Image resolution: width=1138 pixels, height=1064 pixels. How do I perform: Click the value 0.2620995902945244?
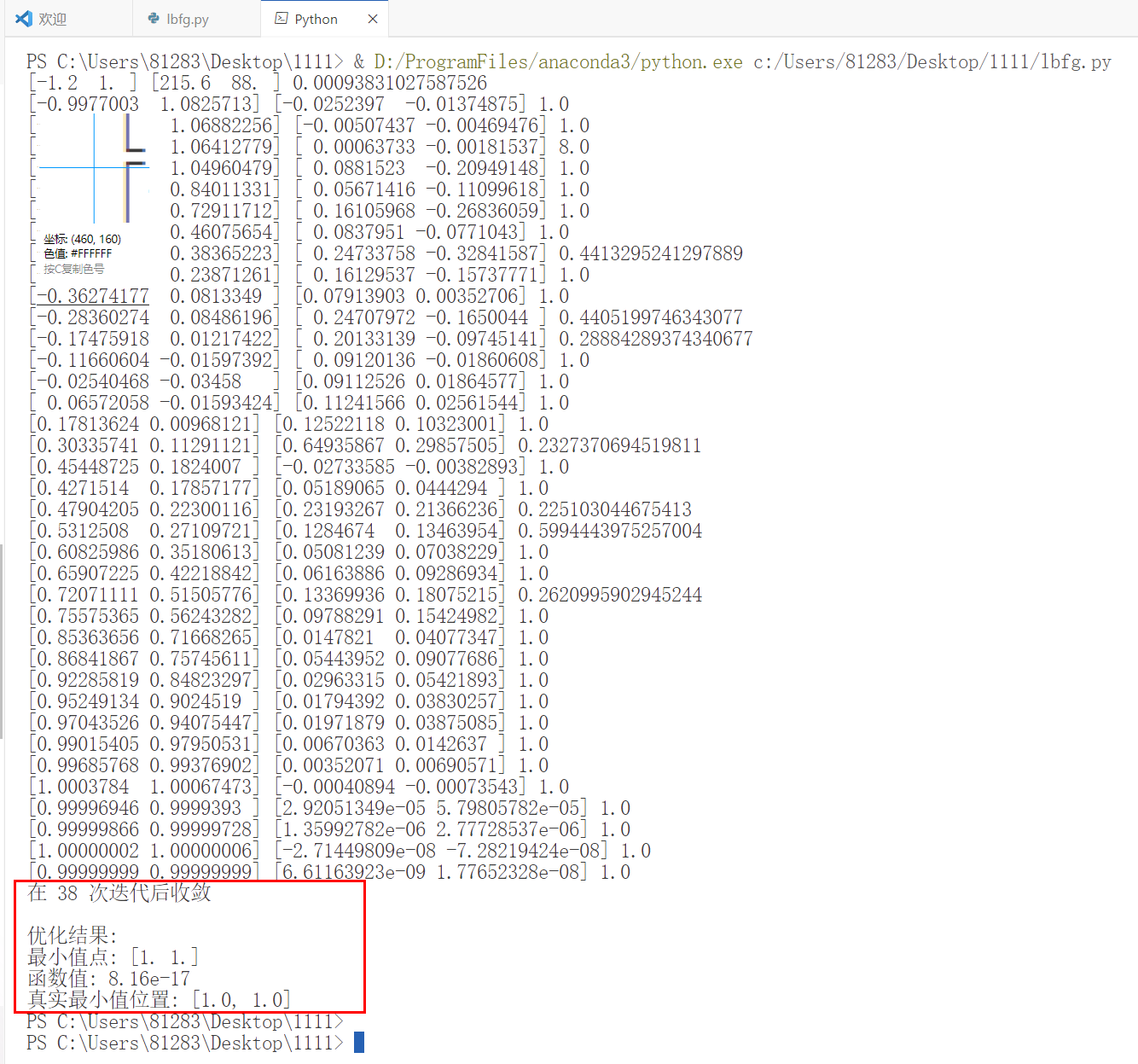(x=610, y=595)
